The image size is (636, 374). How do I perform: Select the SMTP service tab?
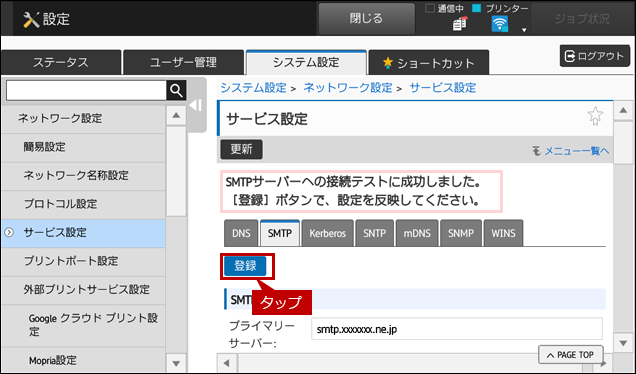pos(280,233)
